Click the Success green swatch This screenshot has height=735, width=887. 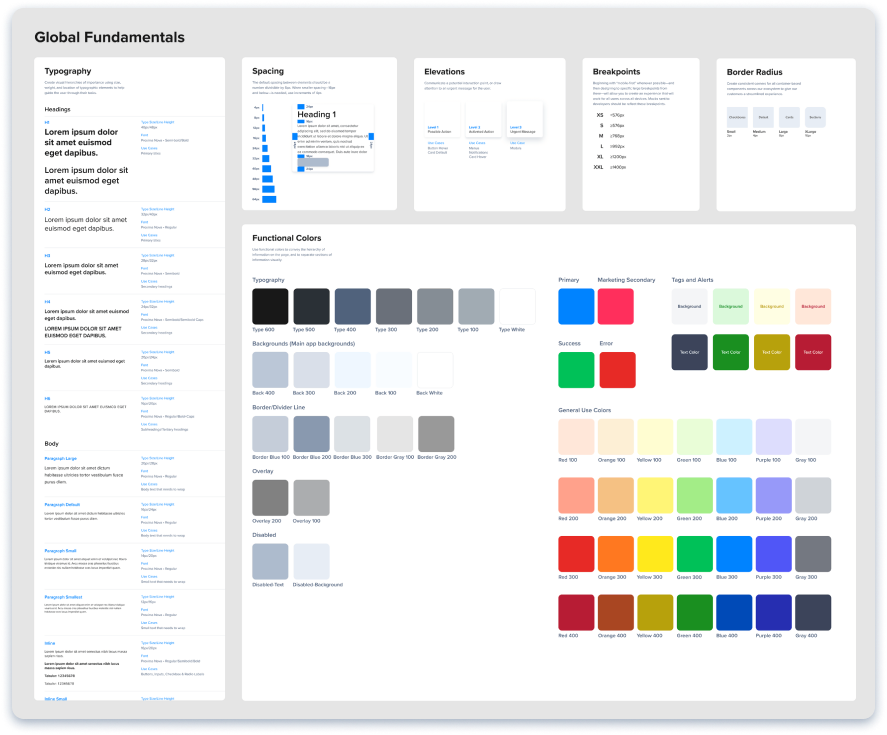point(576,370)
